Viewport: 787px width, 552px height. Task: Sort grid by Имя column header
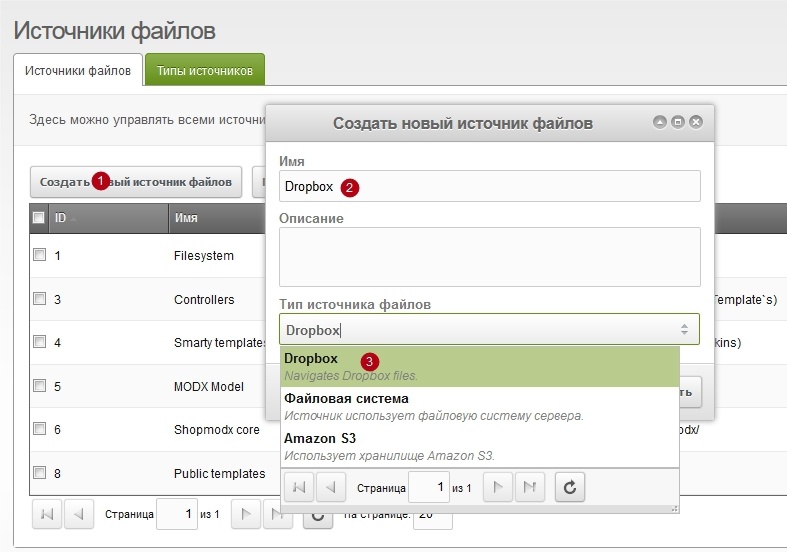pos(217,218)
